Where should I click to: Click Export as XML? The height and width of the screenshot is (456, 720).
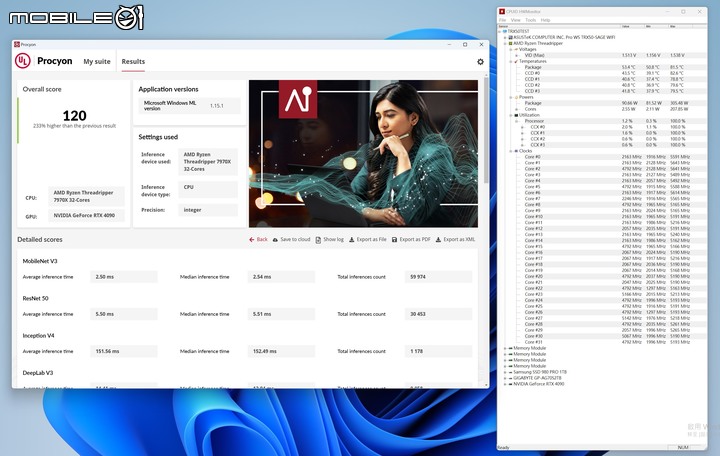(455, 239)
